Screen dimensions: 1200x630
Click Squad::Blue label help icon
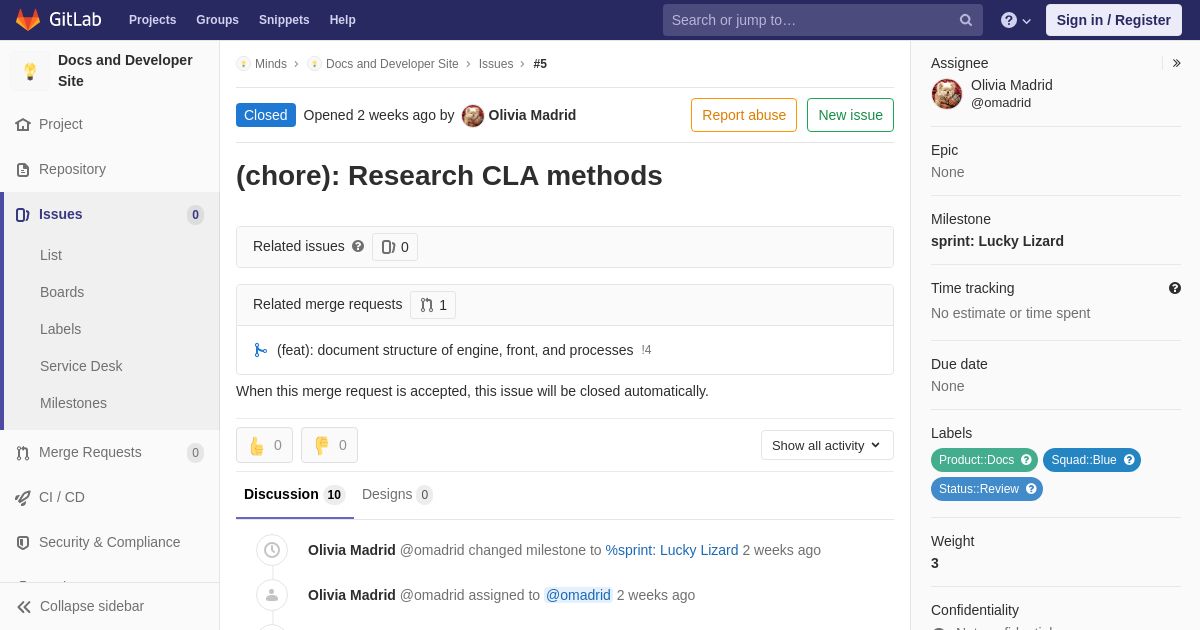click(x=1129, y=460)
